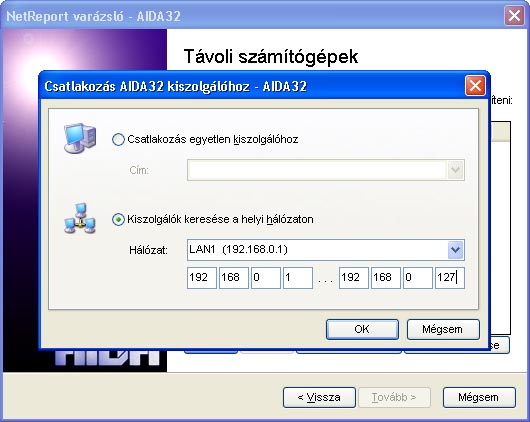Screen dimensions: 530x422
Task: Click the end IP last octet 127
Action: tap(450, 278)
